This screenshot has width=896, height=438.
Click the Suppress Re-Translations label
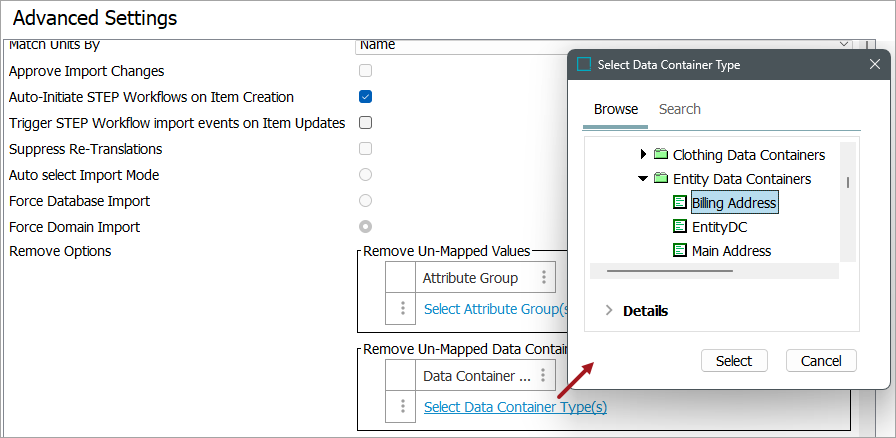tap(86, 149)
